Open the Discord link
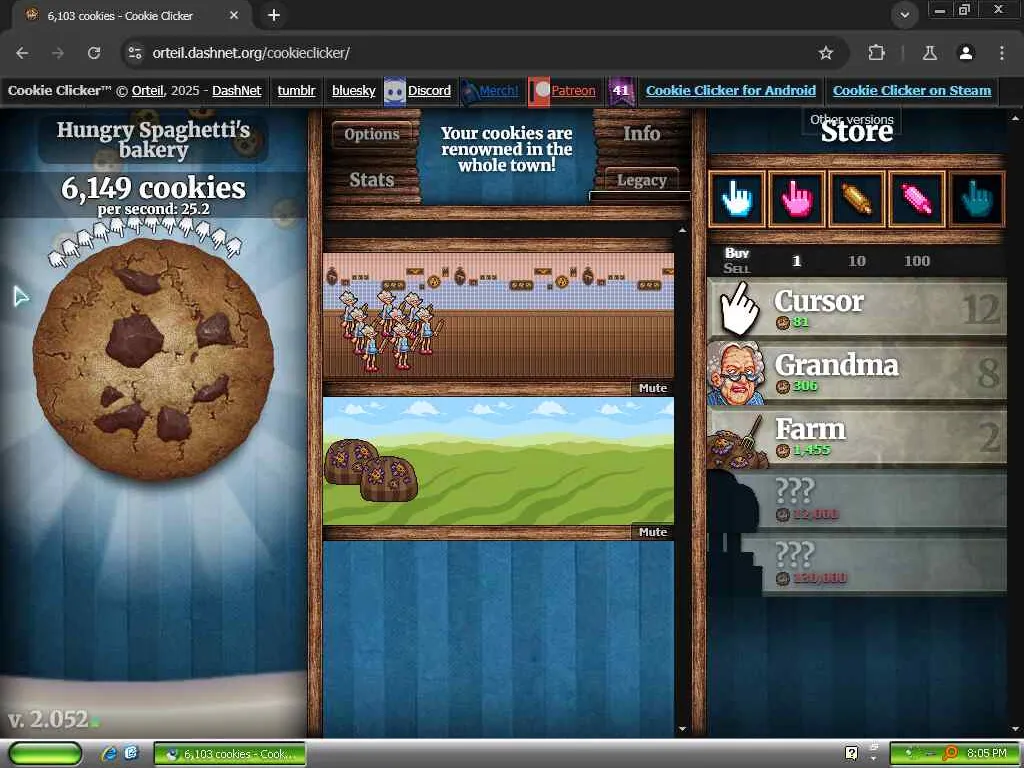 (429, 91)
